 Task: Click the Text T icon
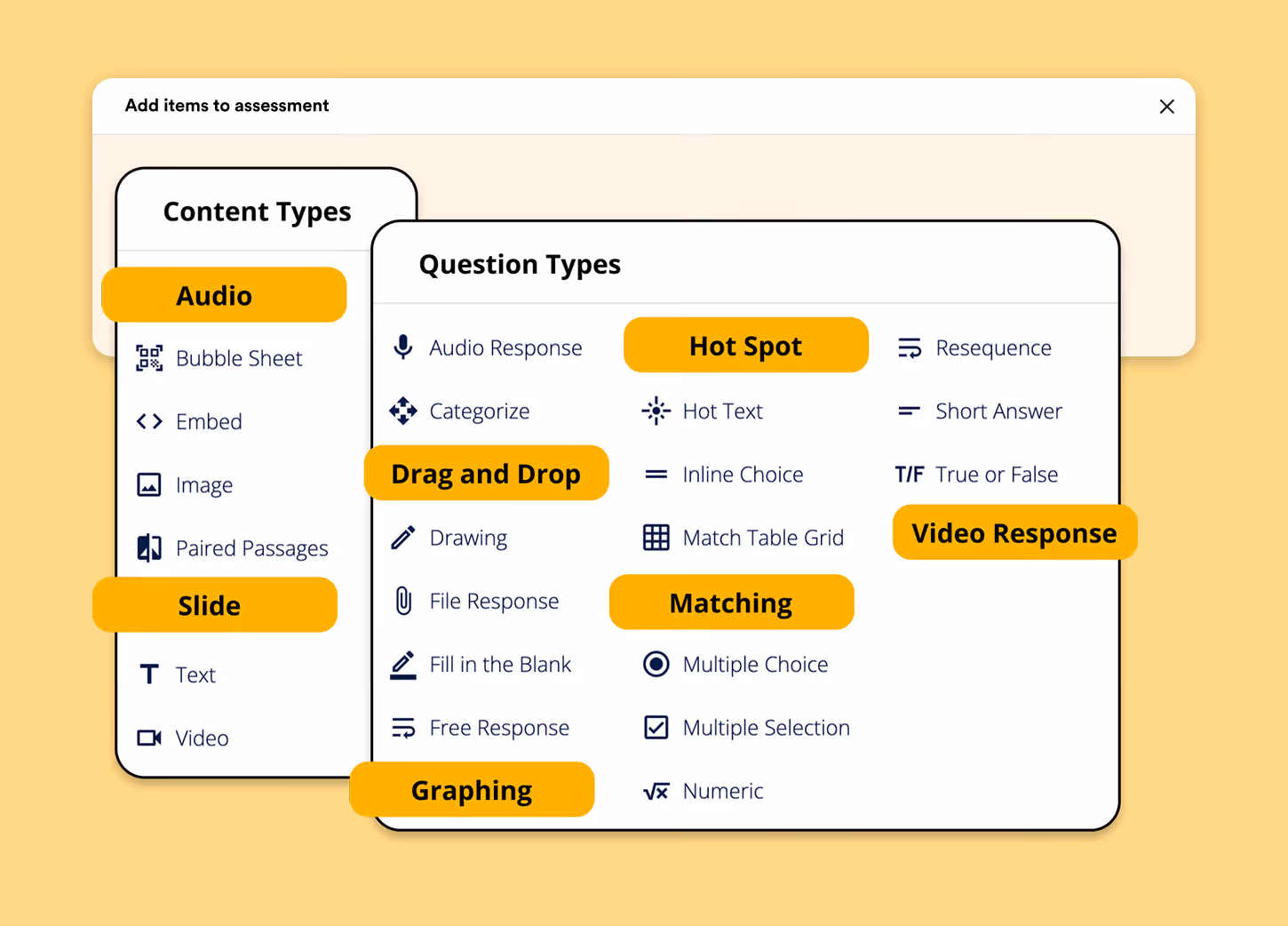(149, 675)
